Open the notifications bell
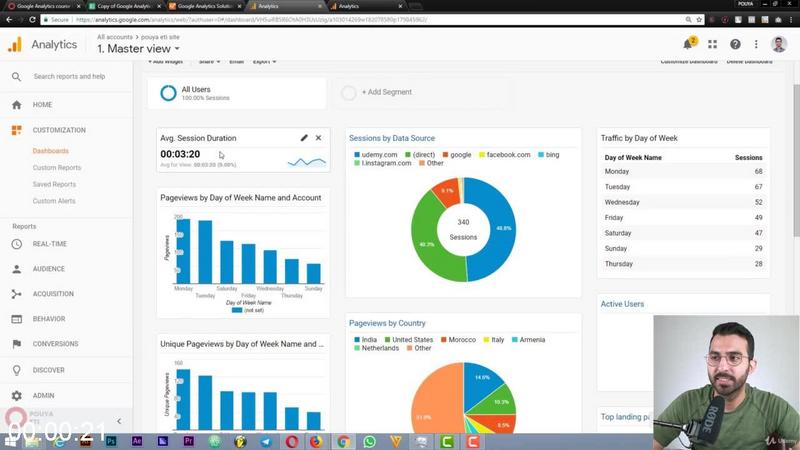The image size is (800, 450). click(688, 44)
